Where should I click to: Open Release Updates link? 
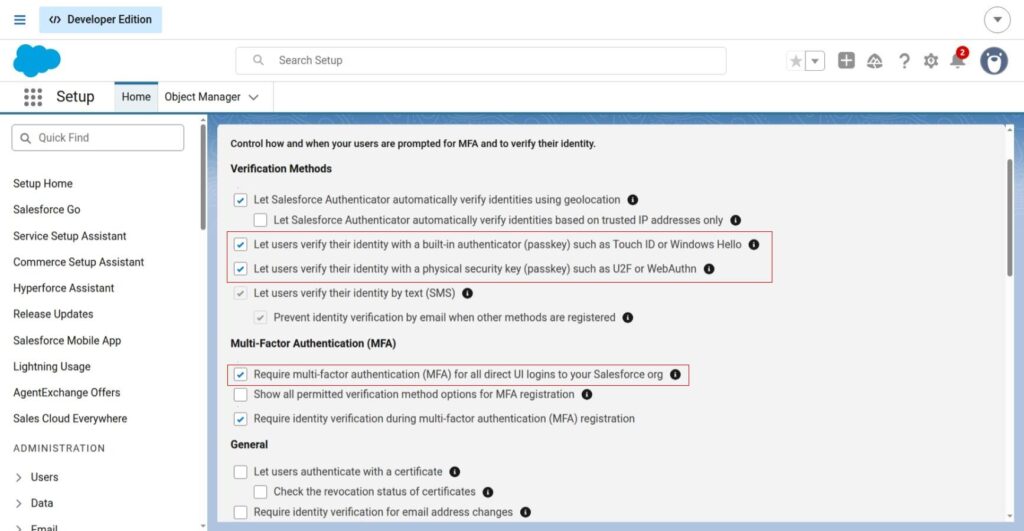(x=53, y=314)
